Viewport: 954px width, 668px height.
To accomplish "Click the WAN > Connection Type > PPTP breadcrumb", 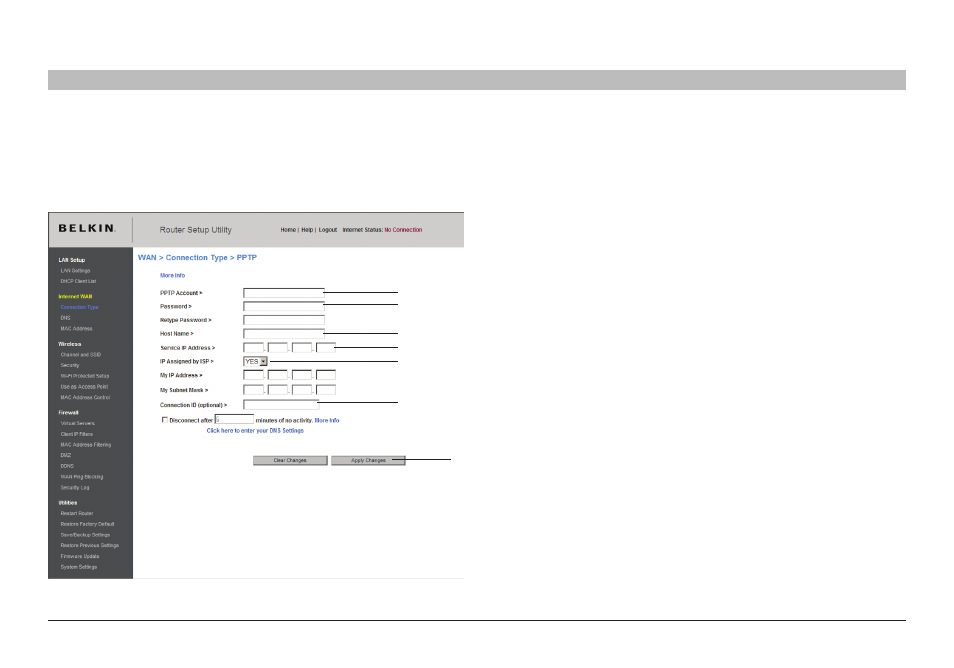I will coord(197,258).
